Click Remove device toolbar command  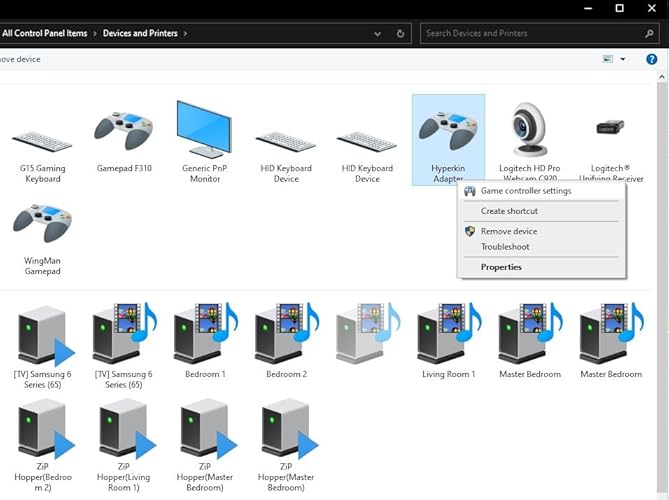point(20,59)
